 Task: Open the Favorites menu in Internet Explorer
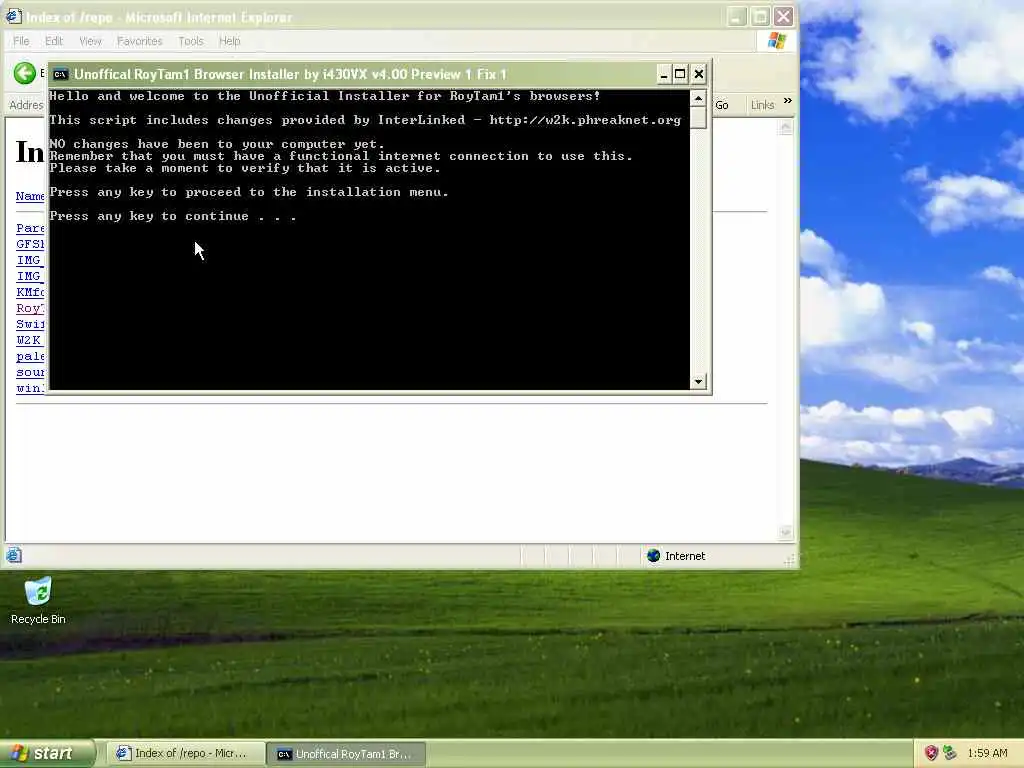coord(139,41)
